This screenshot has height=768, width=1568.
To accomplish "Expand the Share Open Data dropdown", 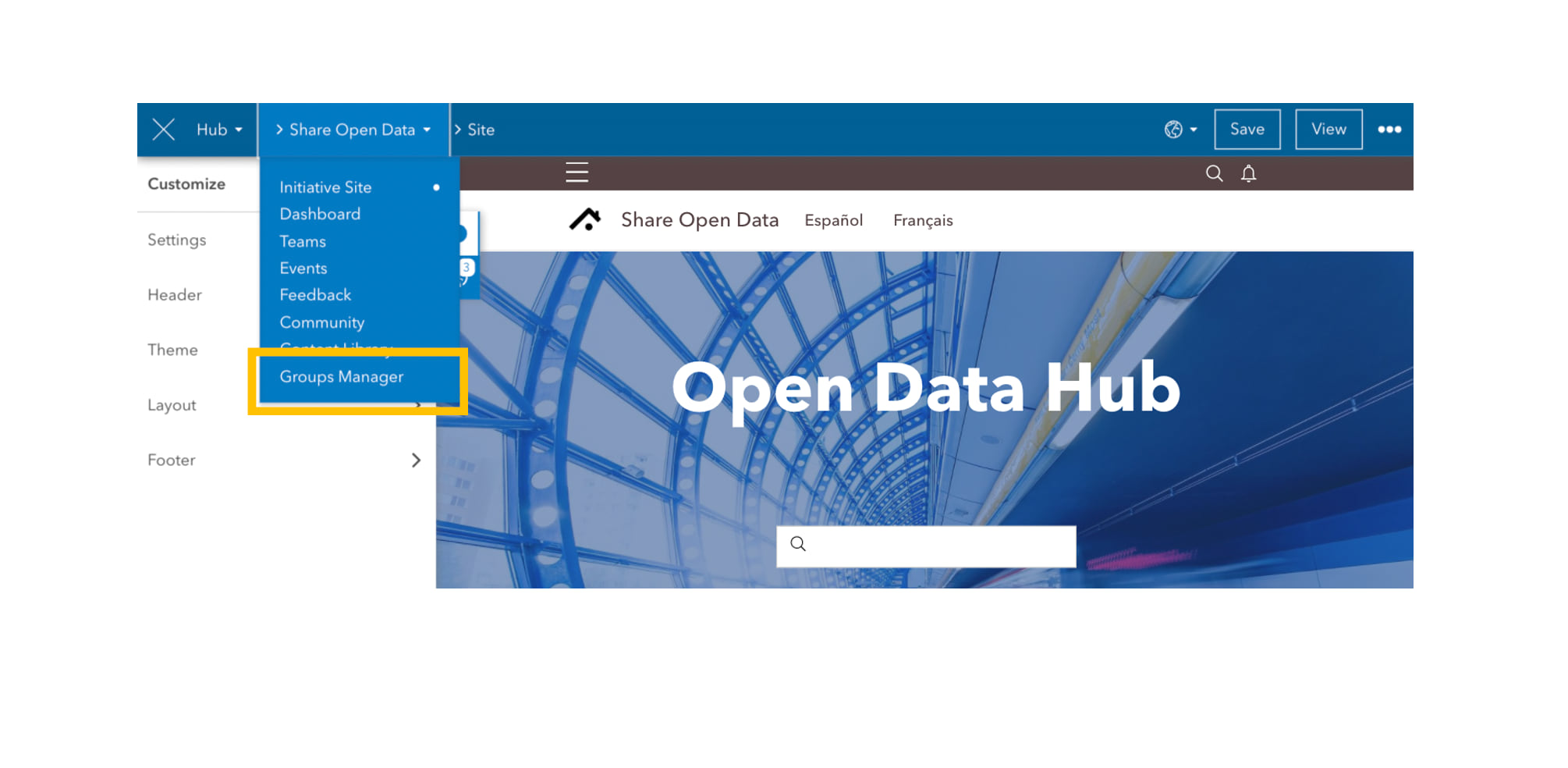I will (353, 130).
